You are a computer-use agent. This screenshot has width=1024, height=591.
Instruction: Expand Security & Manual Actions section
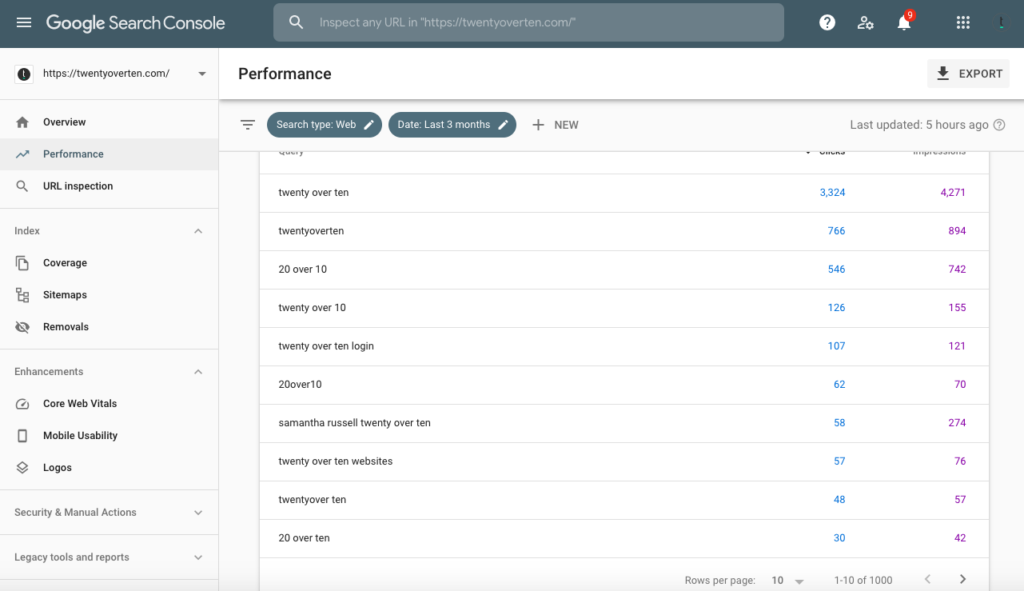(198, 513)
